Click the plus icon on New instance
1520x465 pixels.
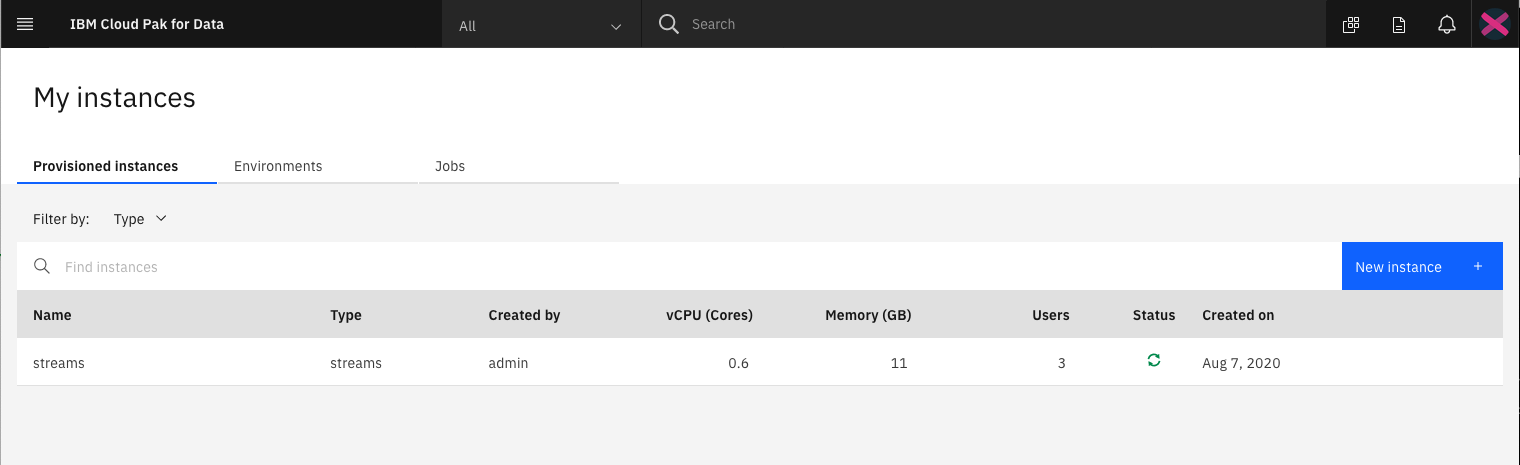pyautogui.click(x=1478, y=267)
